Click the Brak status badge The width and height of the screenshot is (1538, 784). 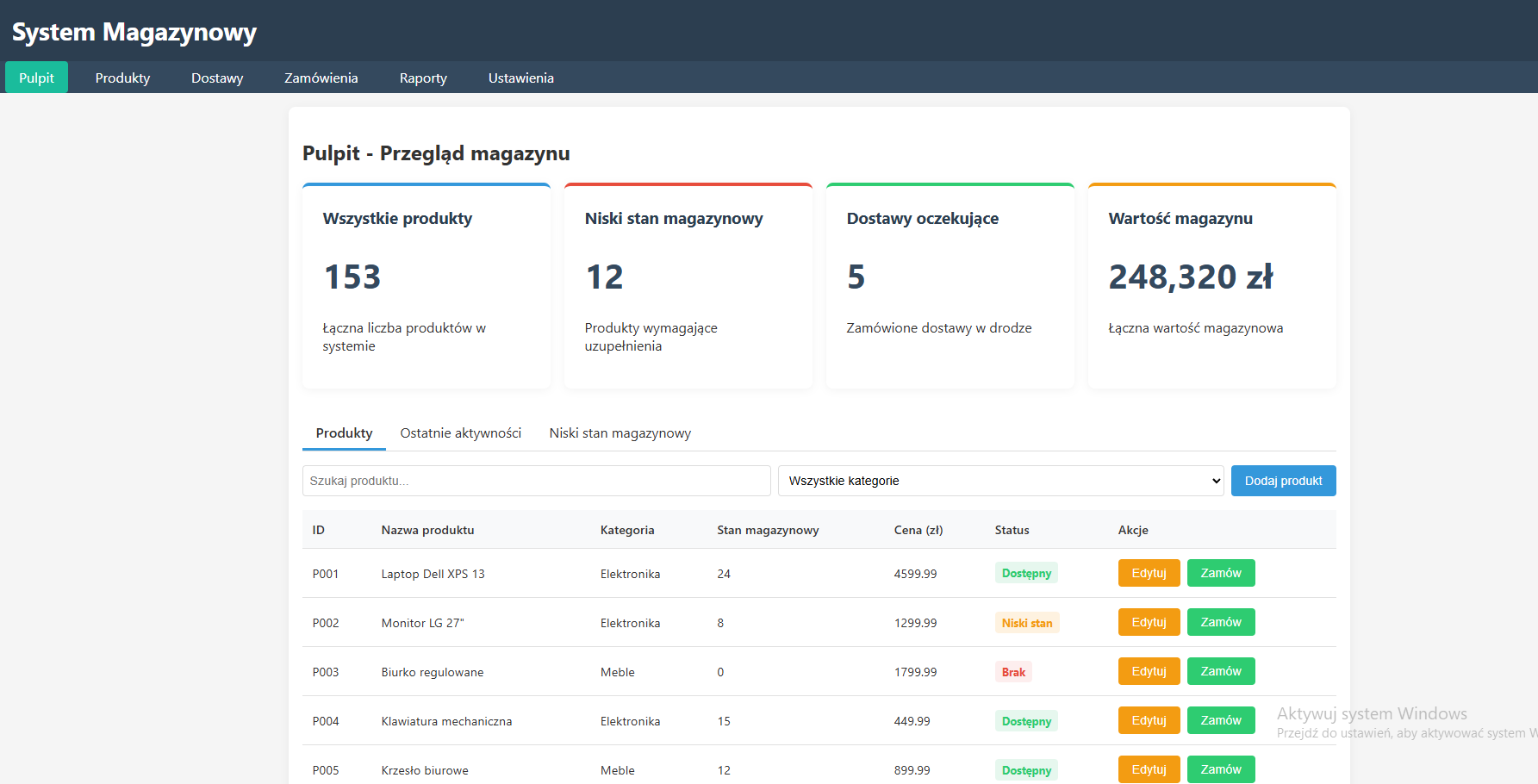point(1013,672)
